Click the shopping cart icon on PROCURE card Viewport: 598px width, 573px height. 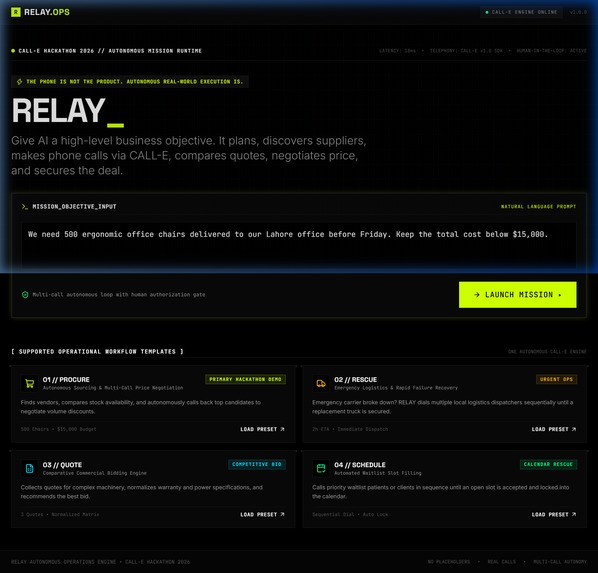(x=29, y=383)
